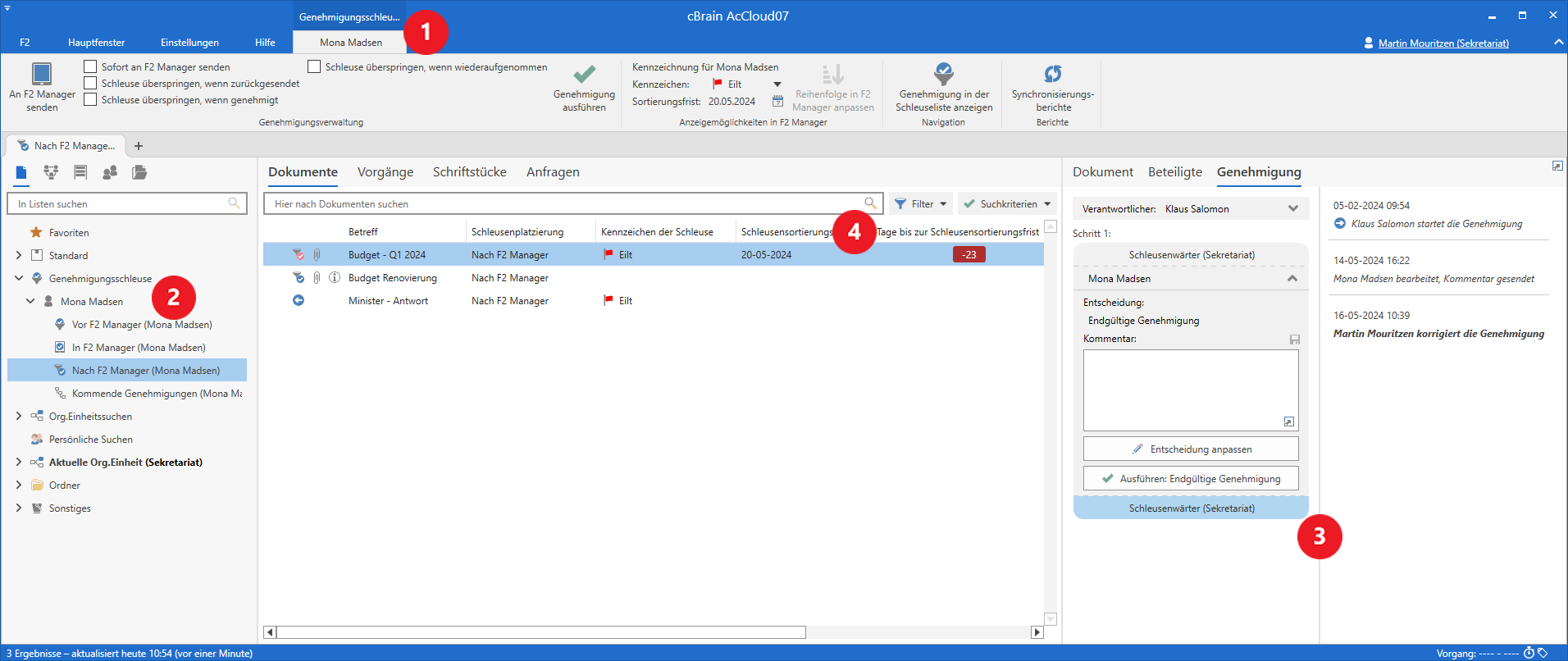Click Entscheidung anpassen button
Screen dimensions: 1568x661
[x=1191, y=449]
